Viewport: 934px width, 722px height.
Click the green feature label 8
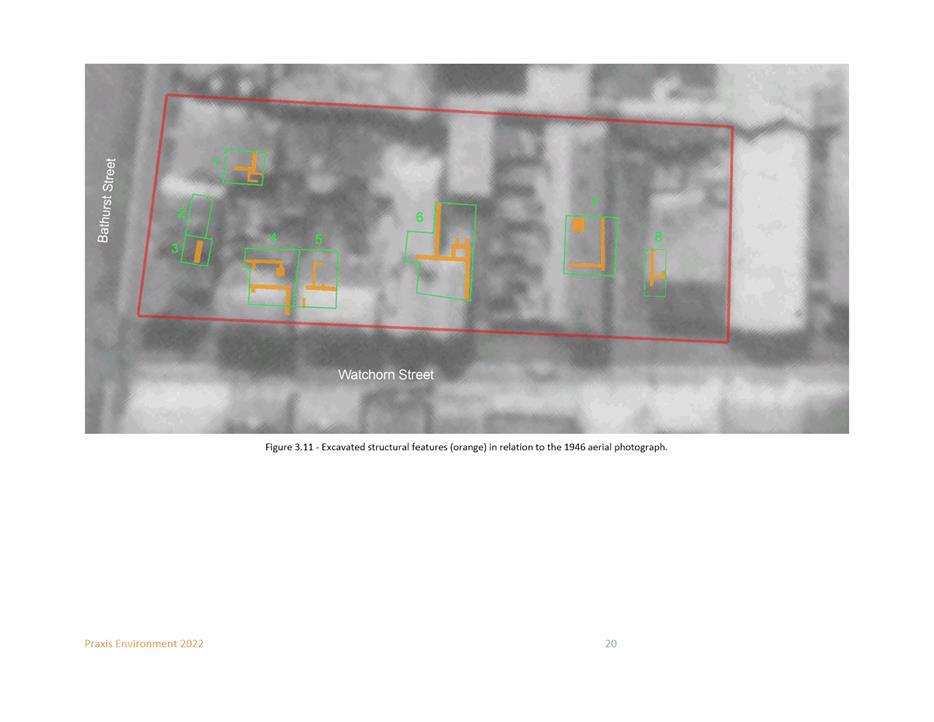[658, 238]
